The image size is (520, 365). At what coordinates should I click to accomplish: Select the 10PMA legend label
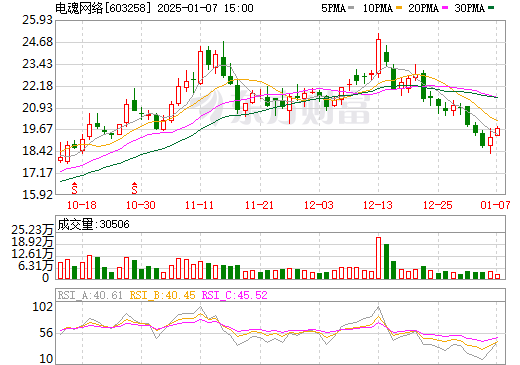point(378,8)
